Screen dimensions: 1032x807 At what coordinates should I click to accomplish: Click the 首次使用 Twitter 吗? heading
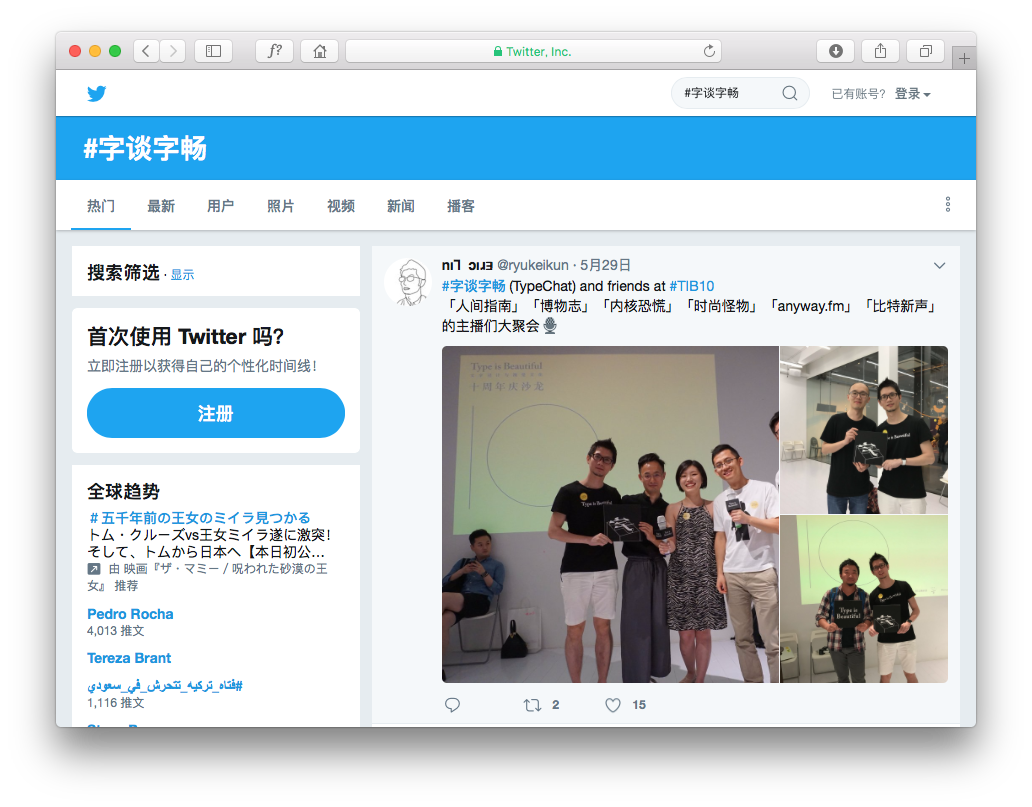click(186, 336)
